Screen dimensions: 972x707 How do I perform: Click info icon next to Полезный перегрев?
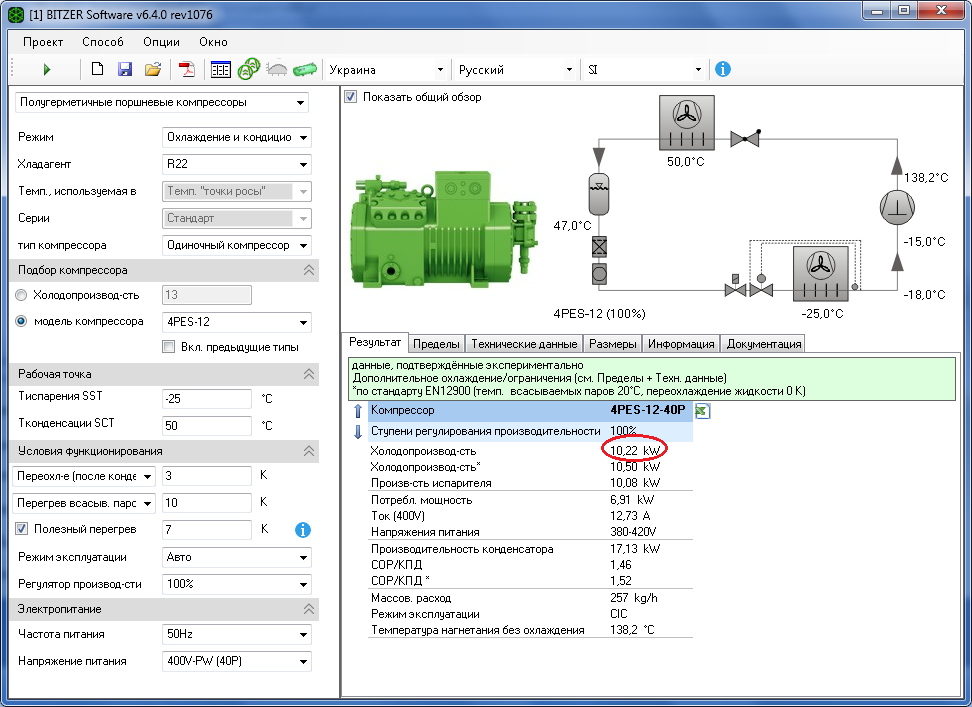click(303, 530)
